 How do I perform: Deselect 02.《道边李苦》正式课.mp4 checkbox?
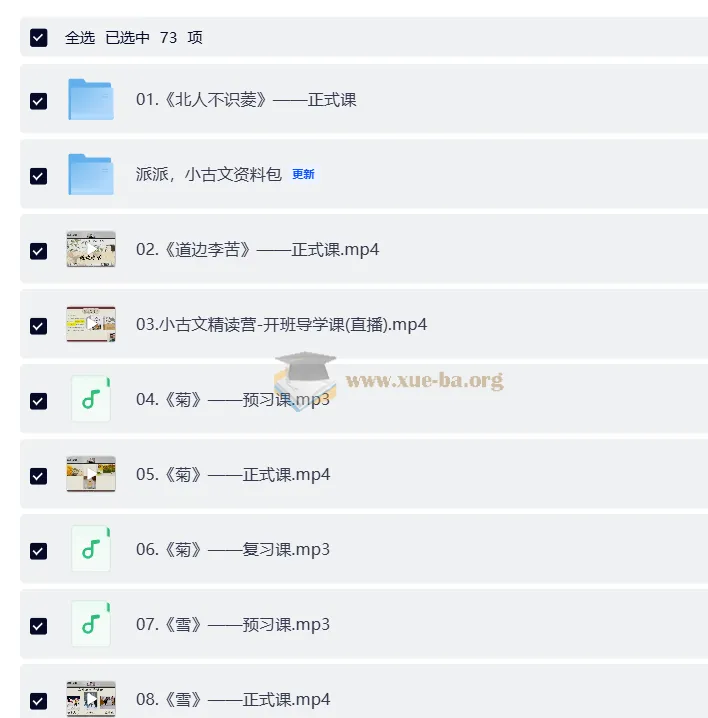click(38, 251)
